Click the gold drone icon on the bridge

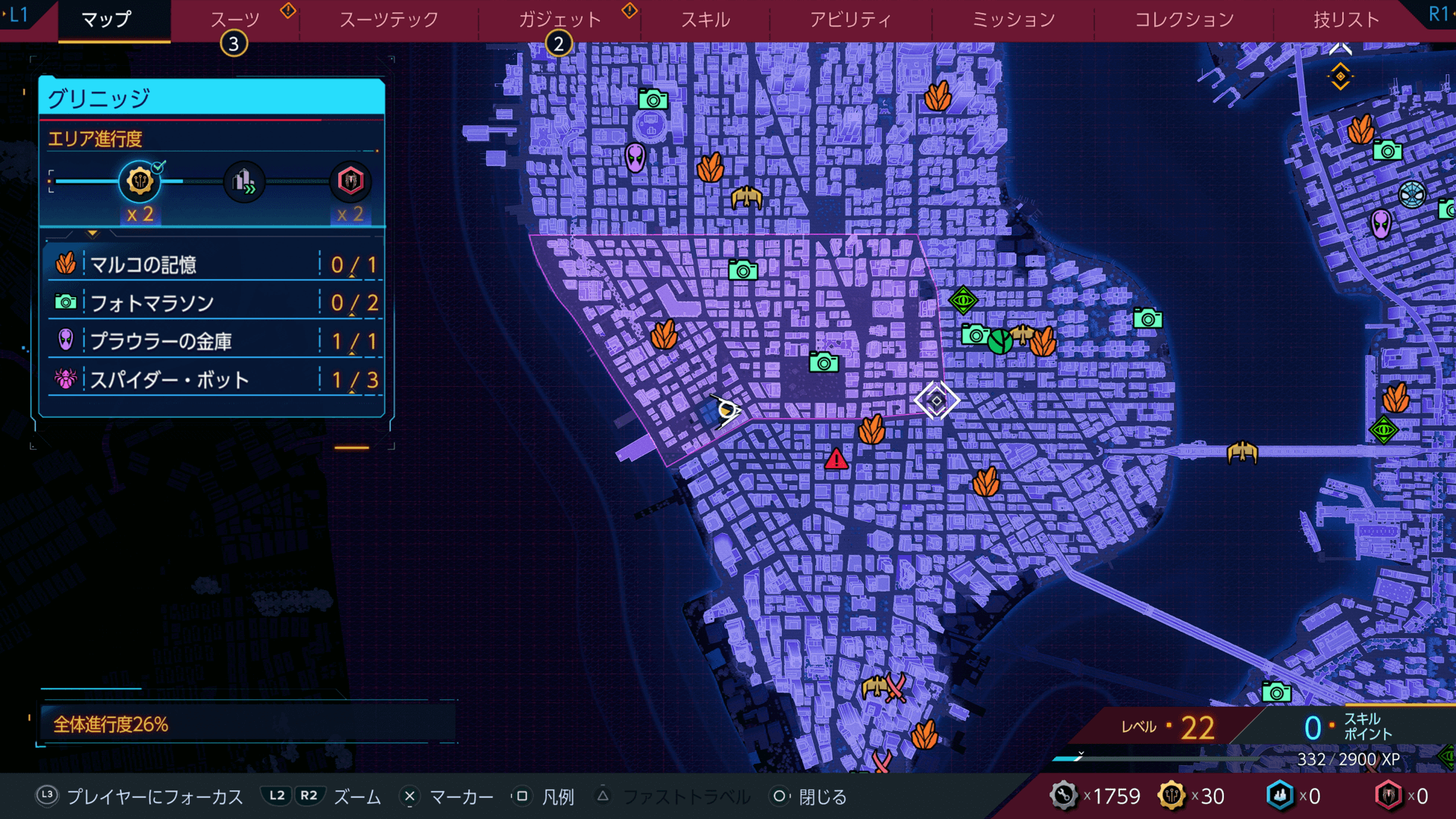1242,453
